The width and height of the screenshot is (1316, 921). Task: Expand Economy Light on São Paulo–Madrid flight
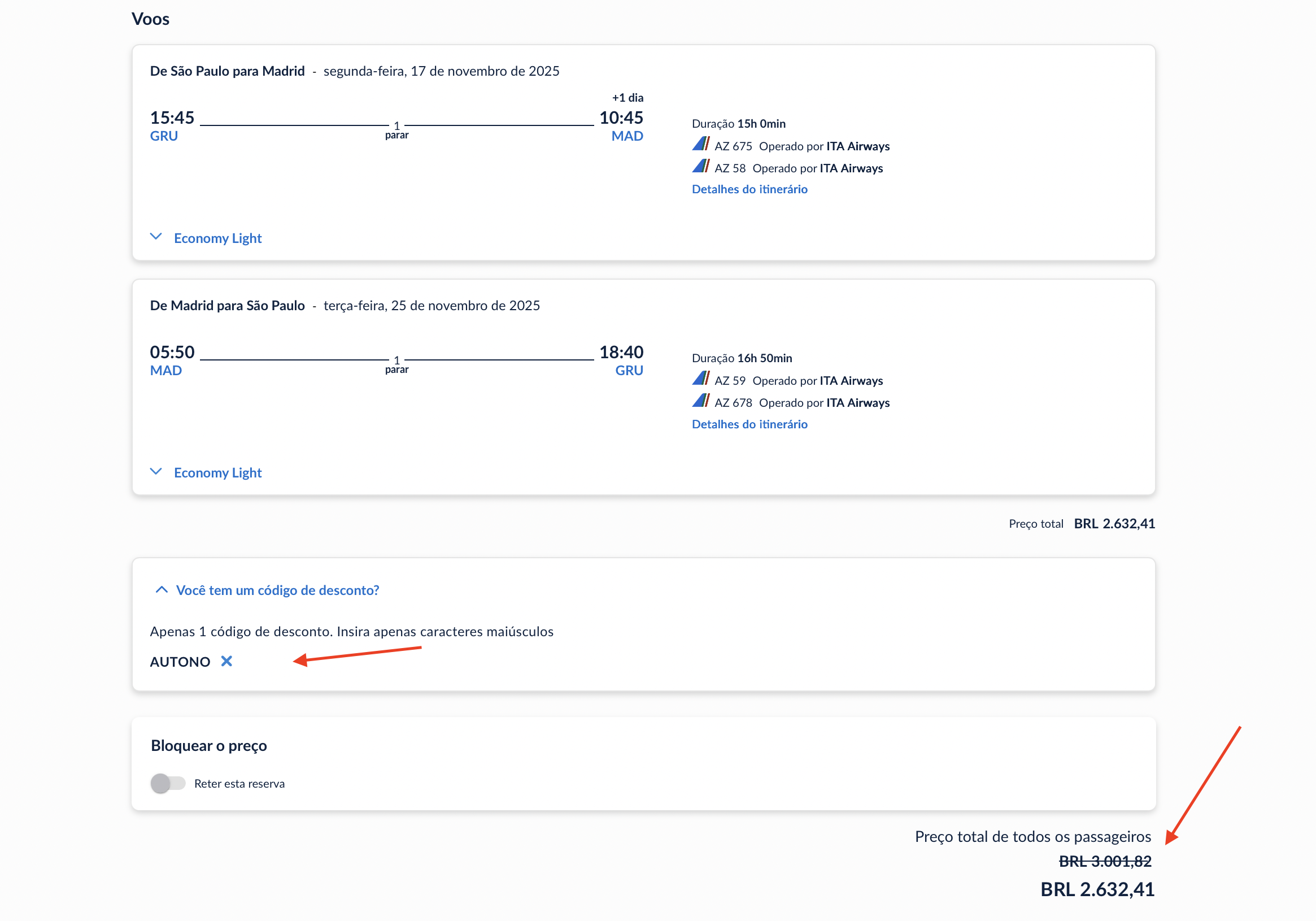pos(217,238)
